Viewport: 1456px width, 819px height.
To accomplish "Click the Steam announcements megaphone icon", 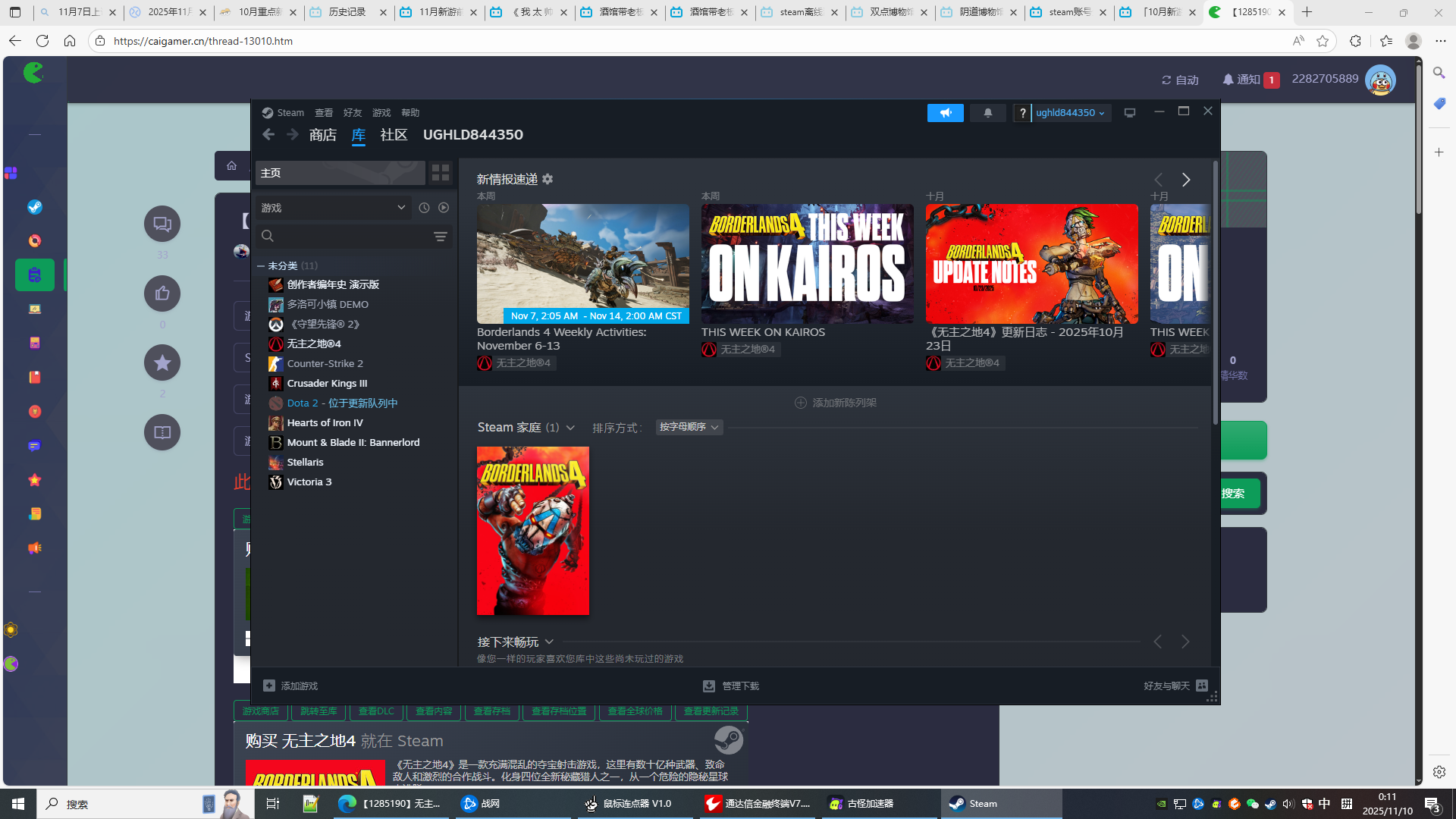I will [x=945, y=113].
